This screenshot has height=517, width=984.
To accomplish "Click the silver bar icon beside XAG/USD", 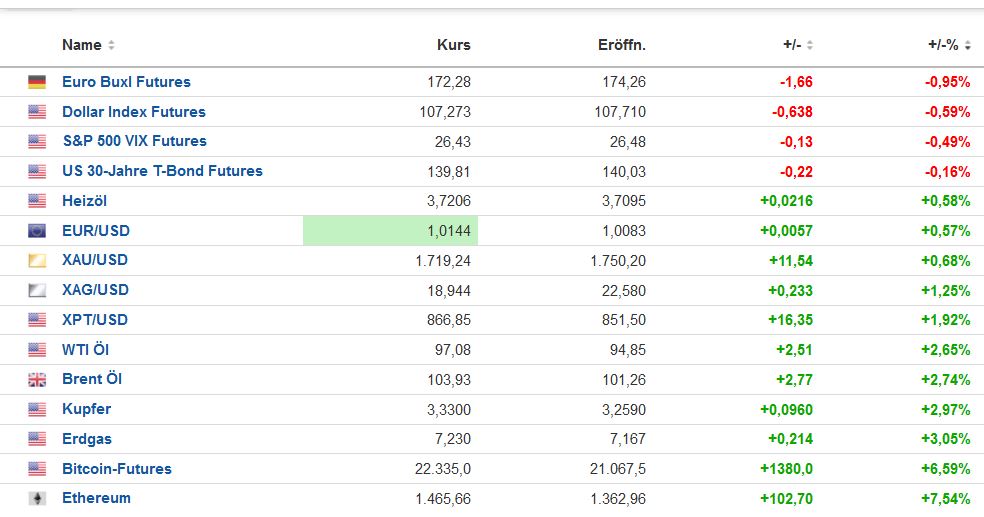I will click(x=37, y=290).
